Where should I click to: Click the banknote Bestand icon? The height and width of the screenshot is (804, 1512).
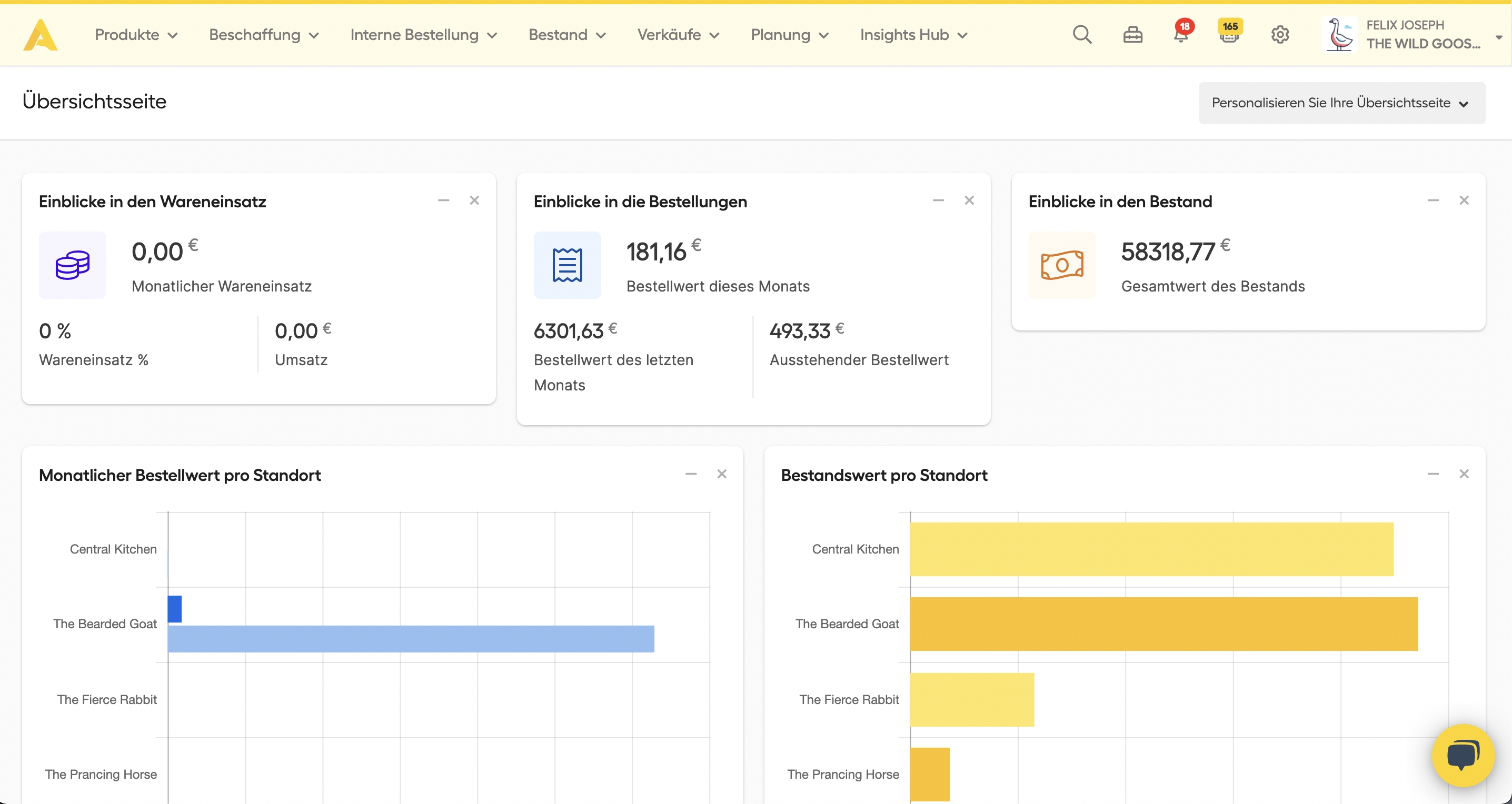tap(1062, 265)
